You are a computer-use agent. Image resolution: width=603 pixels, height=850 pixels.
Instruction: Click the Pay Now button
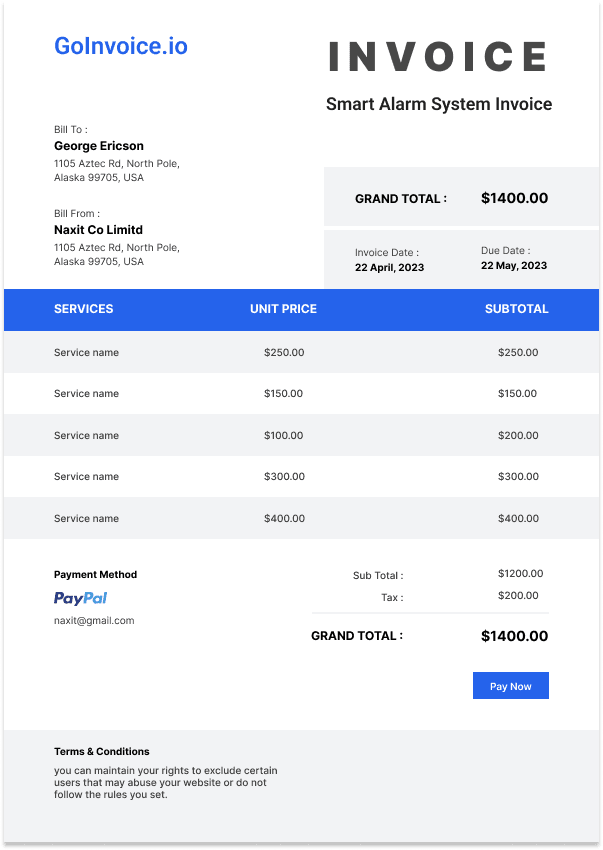pos(510,685)
